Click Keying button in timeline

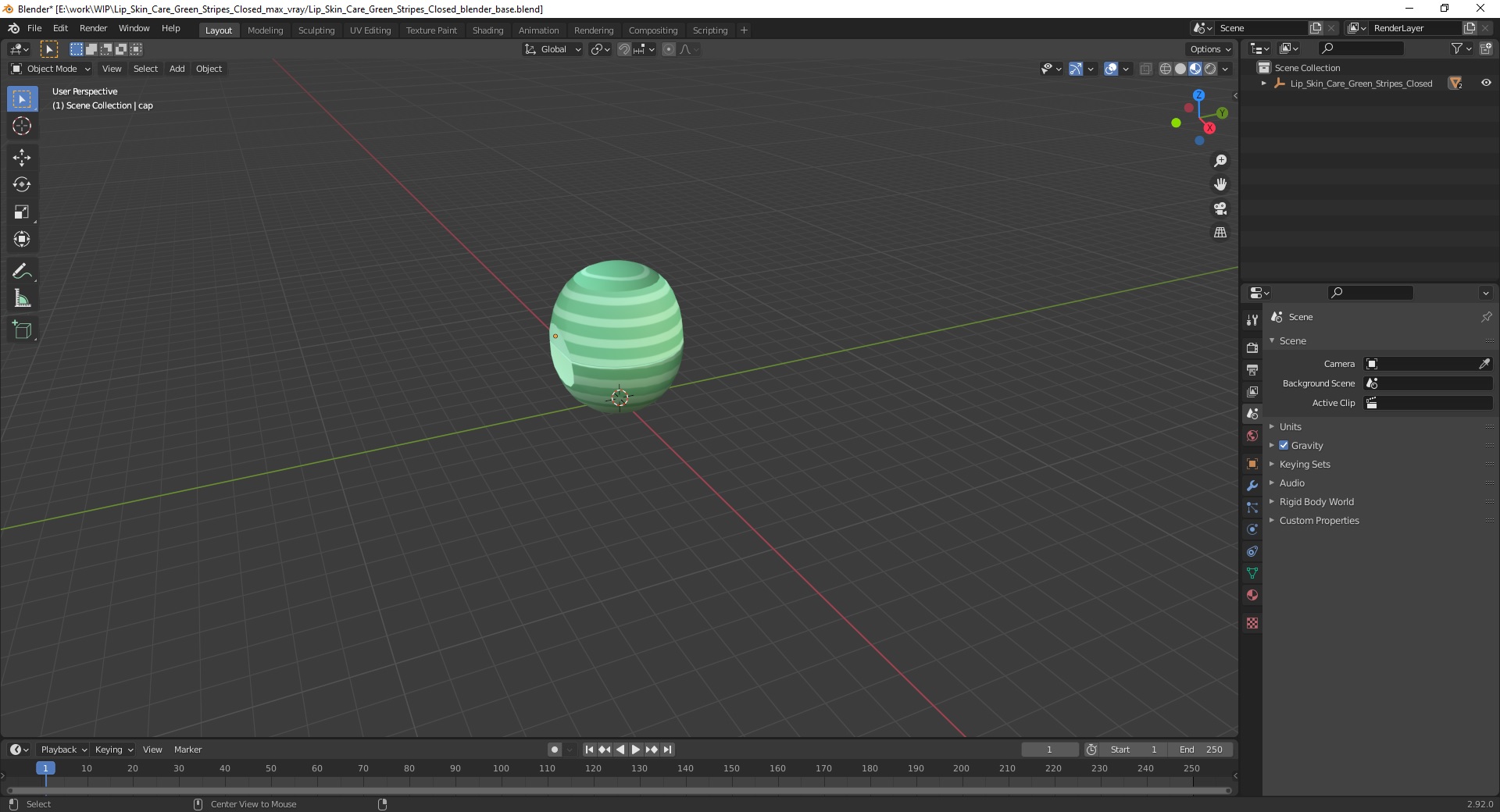coord(113,750)
